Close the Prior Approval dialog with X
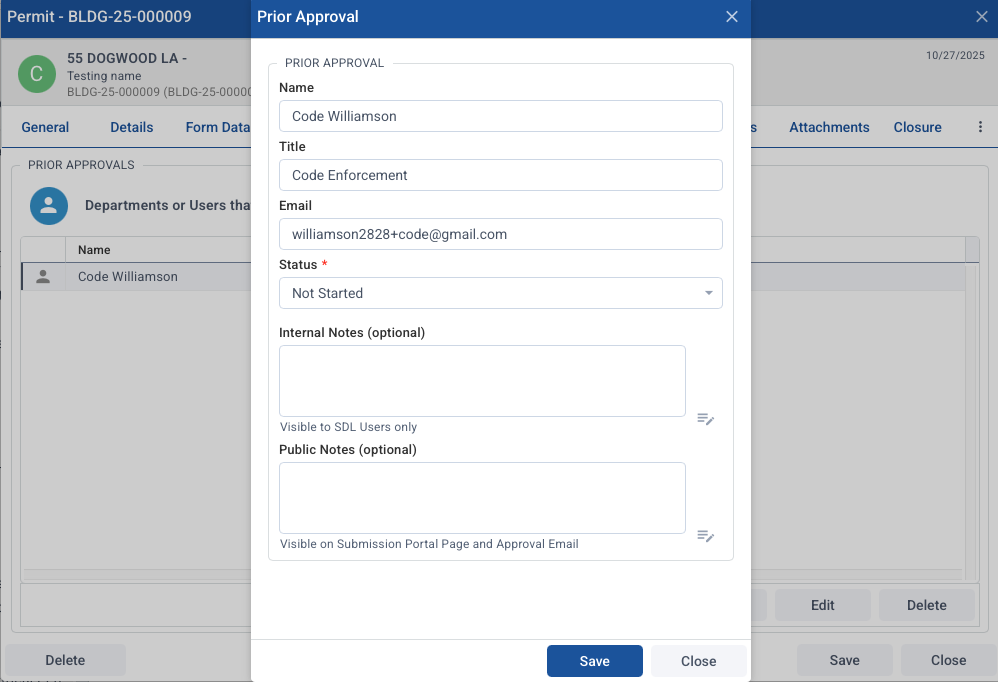 732,17
